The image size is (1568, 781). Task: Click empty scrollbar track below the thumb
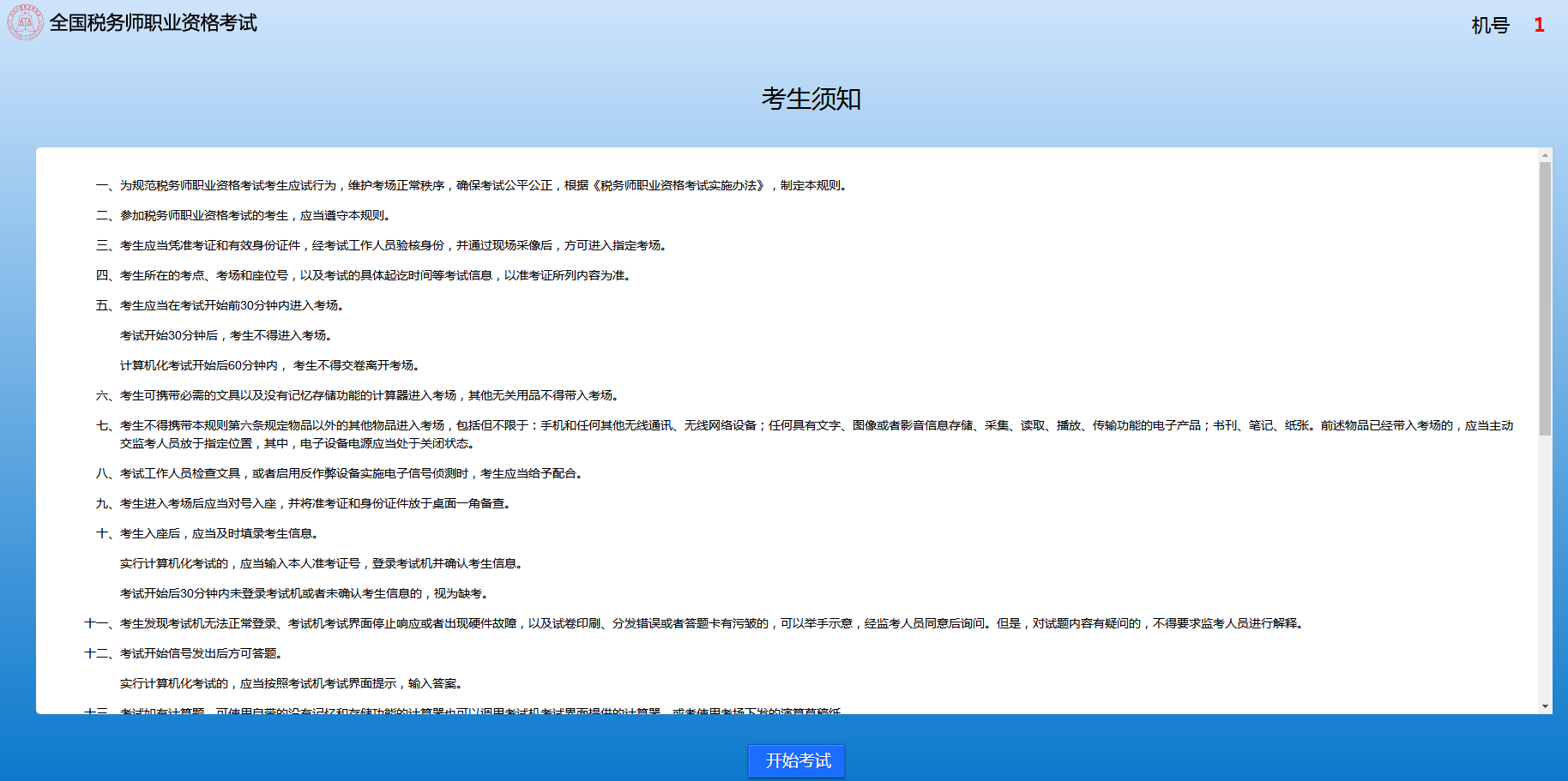tap(1545, 566)
